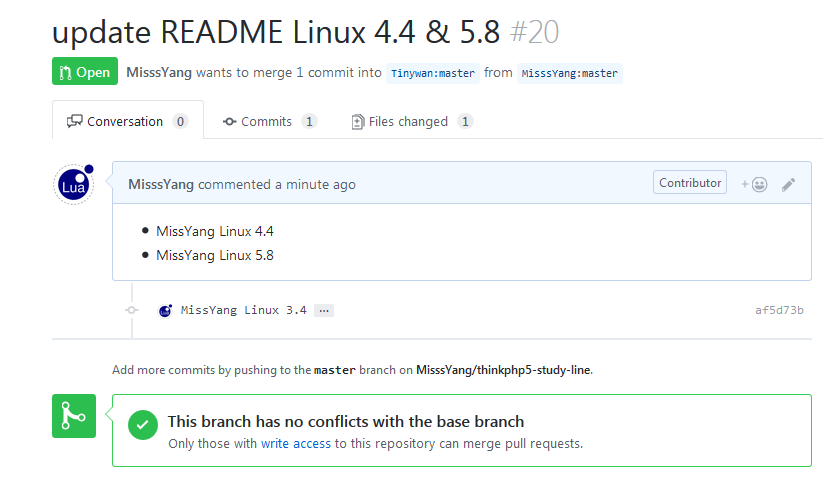Open MisssYang/thinkphp5-study-line repository link
Viewport: 823px width, 477px height.
(503, 370)
